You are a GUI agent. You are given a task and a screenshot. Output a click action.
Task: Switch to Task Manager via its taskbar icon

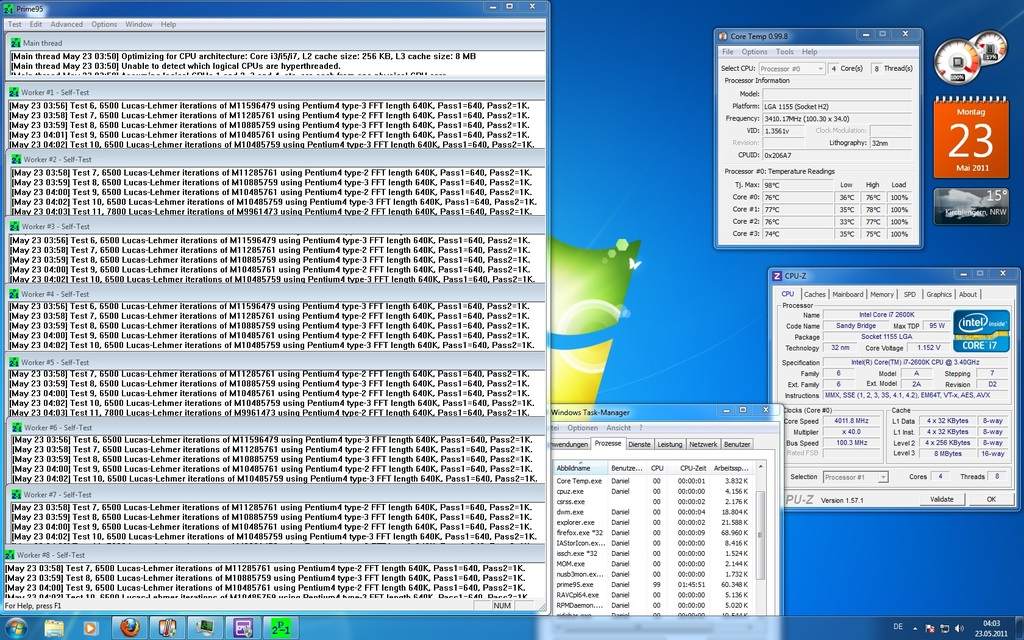(x=206, y=628)
